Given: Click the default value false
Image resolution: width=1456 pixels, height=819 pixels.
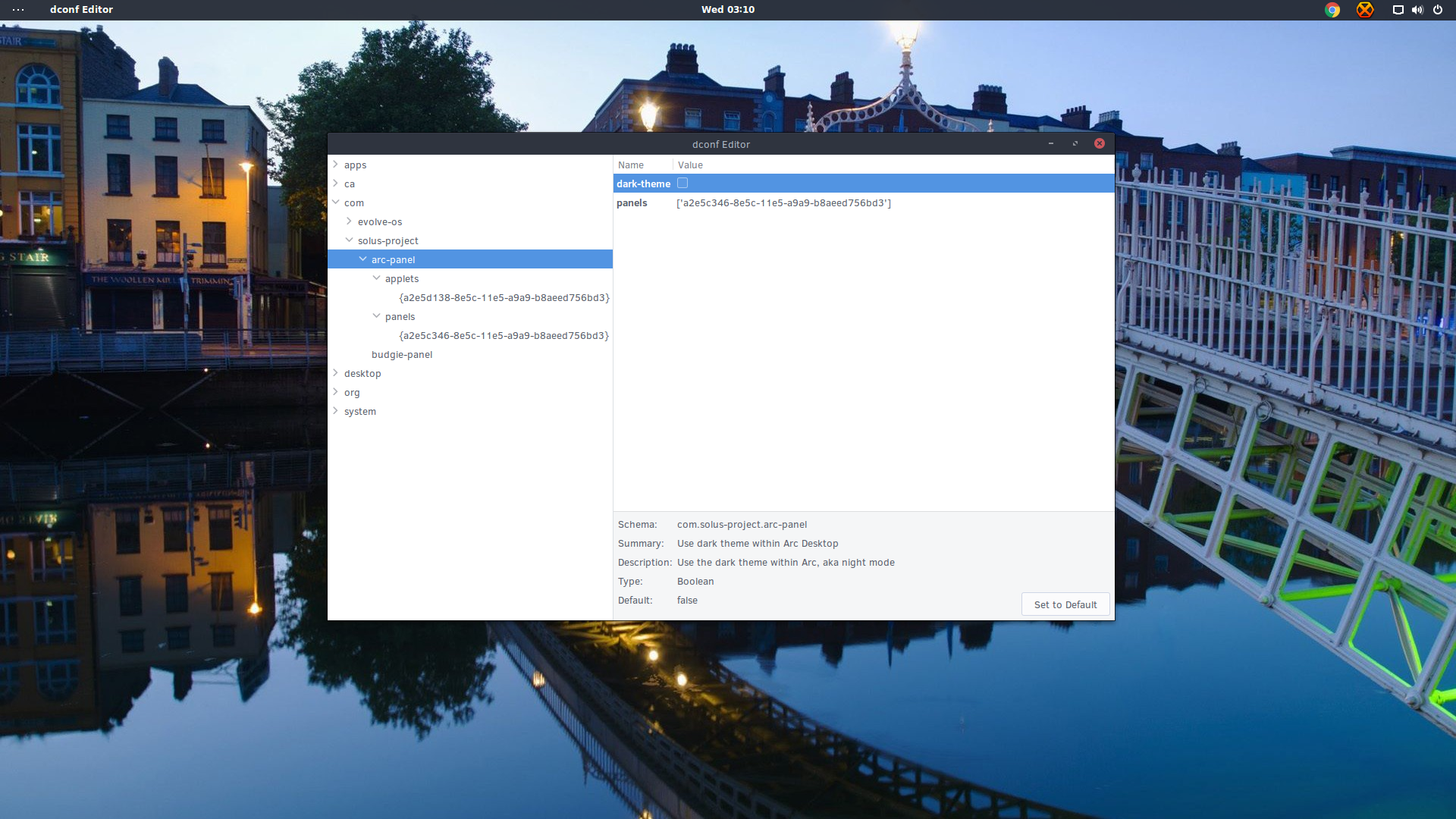Looking at the screenshot, I should point(687,600).
